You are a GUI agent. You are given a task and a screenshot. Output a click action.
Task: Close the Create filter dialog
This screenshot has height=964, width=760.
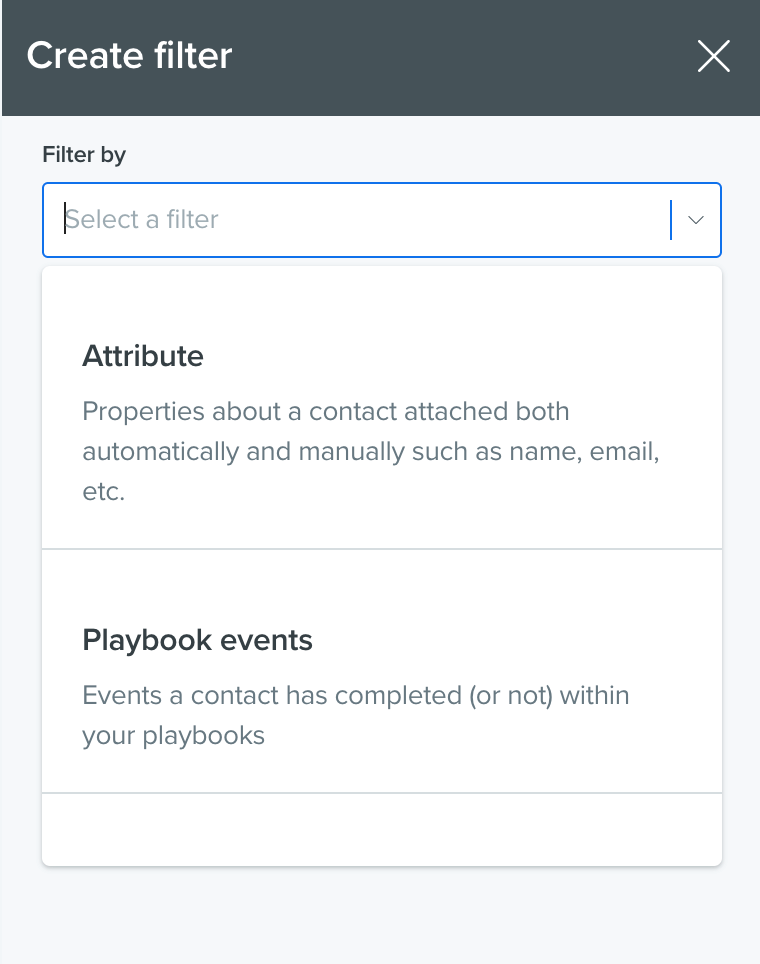coord(713,56)
